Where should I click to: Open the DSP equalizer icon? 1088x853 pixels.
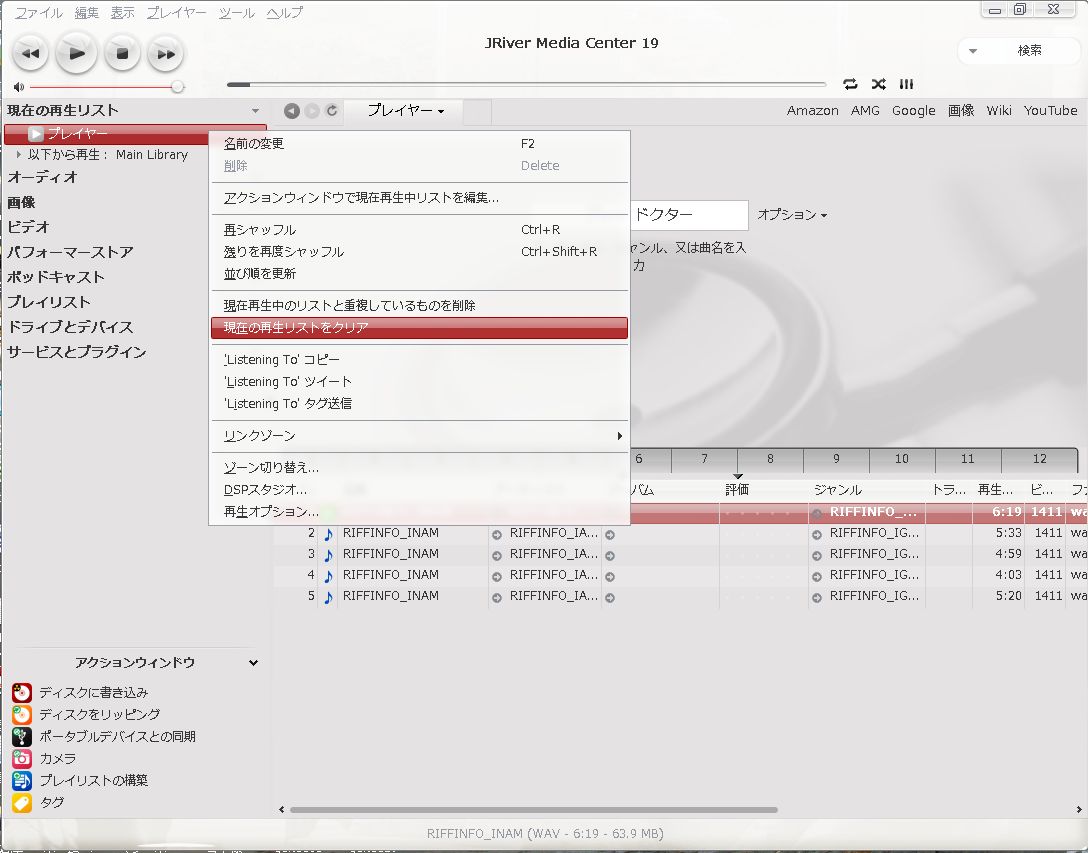[x=906, y=84]
